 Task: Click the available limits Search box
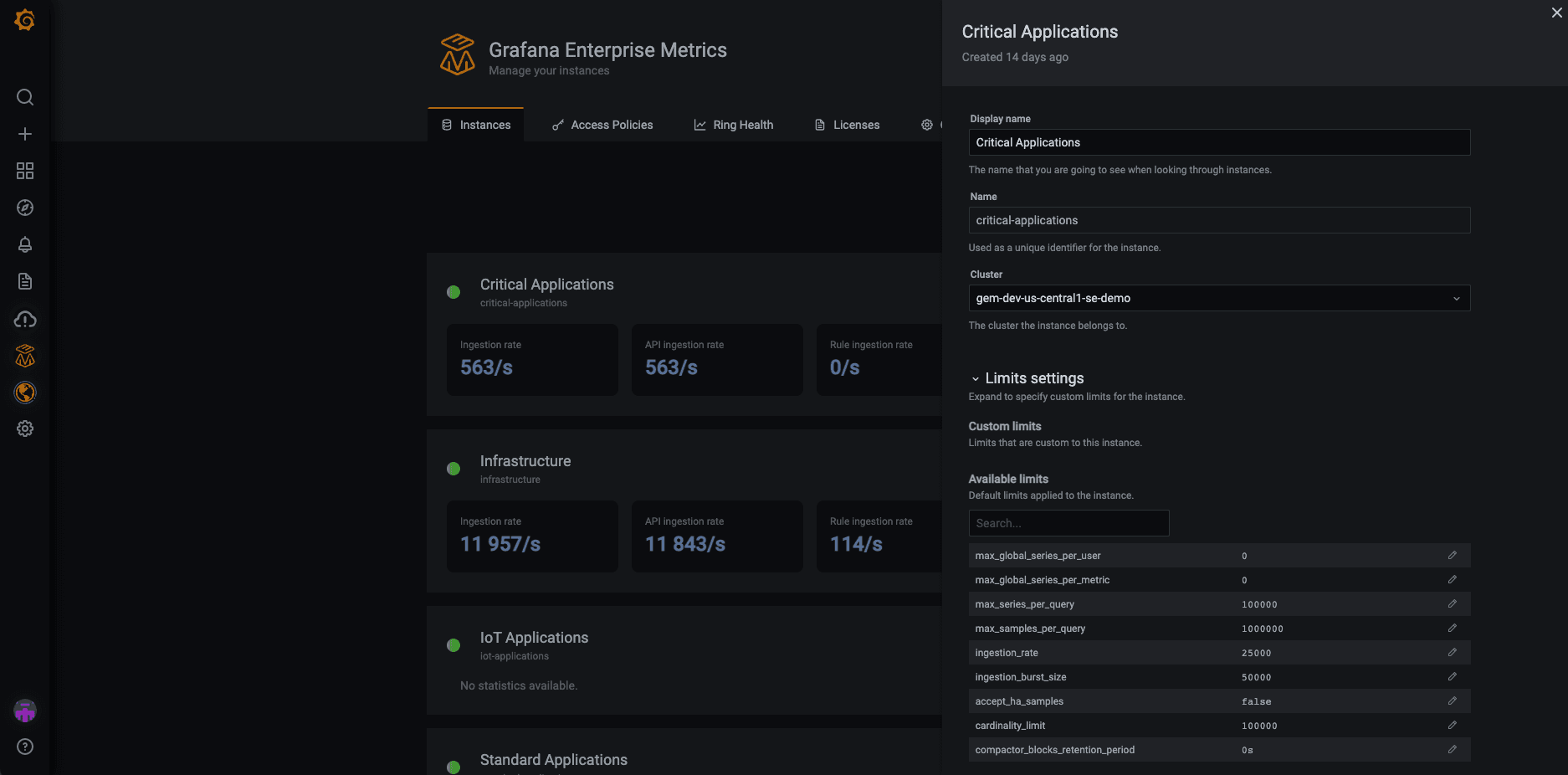tap(1068, 523)
